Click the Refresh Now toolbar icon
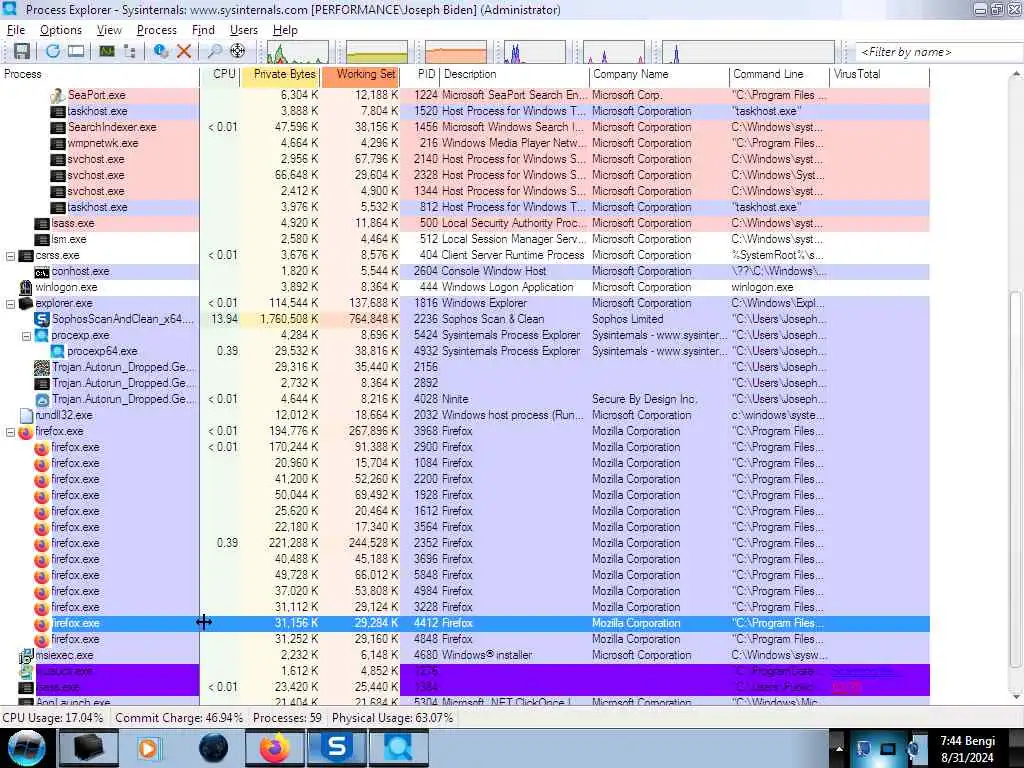Screen dimensions: 1024x768 53,51
